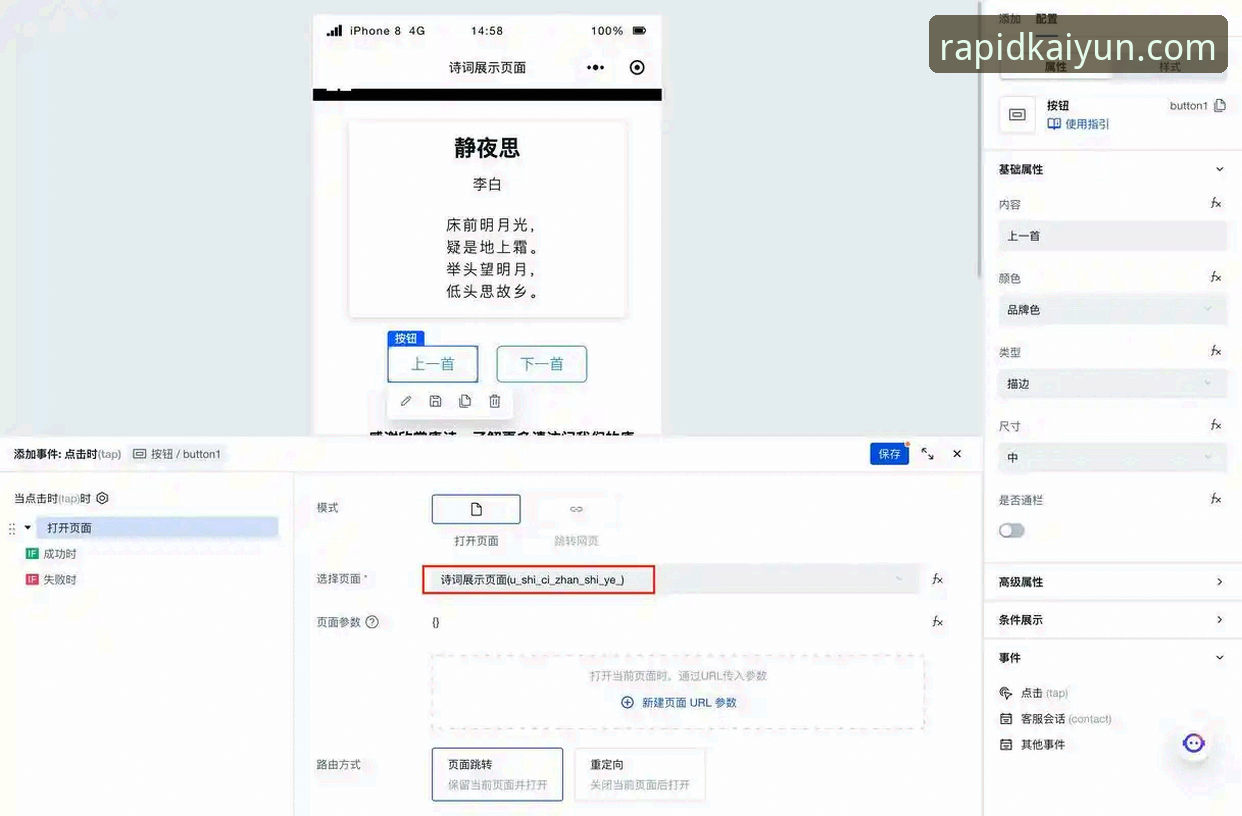1242x816 pixels.
Task: Click the 客服会话 (contact) event entry
Action: tap(1055, 719)
